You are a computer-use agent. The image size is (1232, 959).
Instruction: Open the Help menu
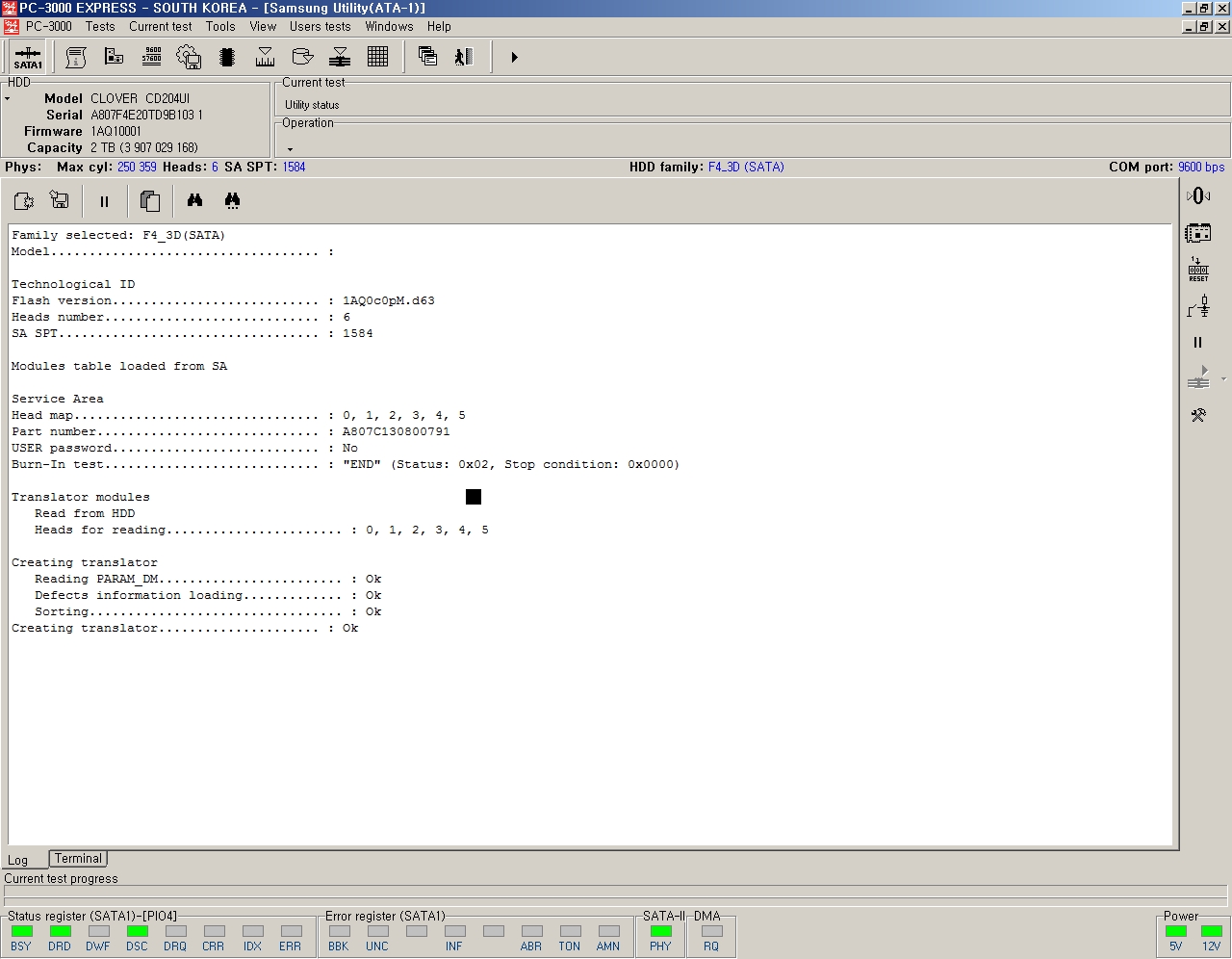439,26
